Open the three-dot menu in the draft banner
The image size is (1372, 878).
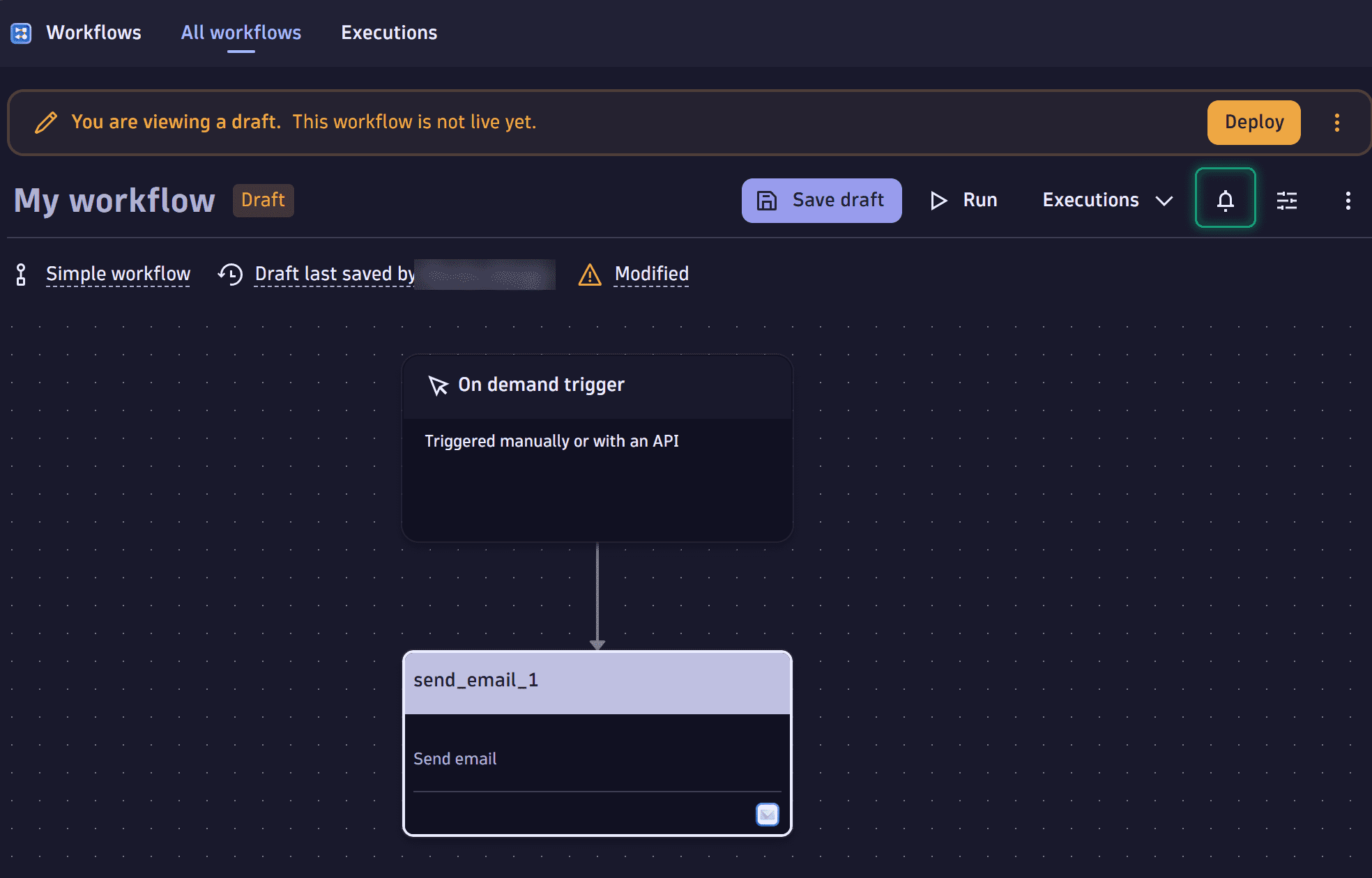click(1337, 122)
